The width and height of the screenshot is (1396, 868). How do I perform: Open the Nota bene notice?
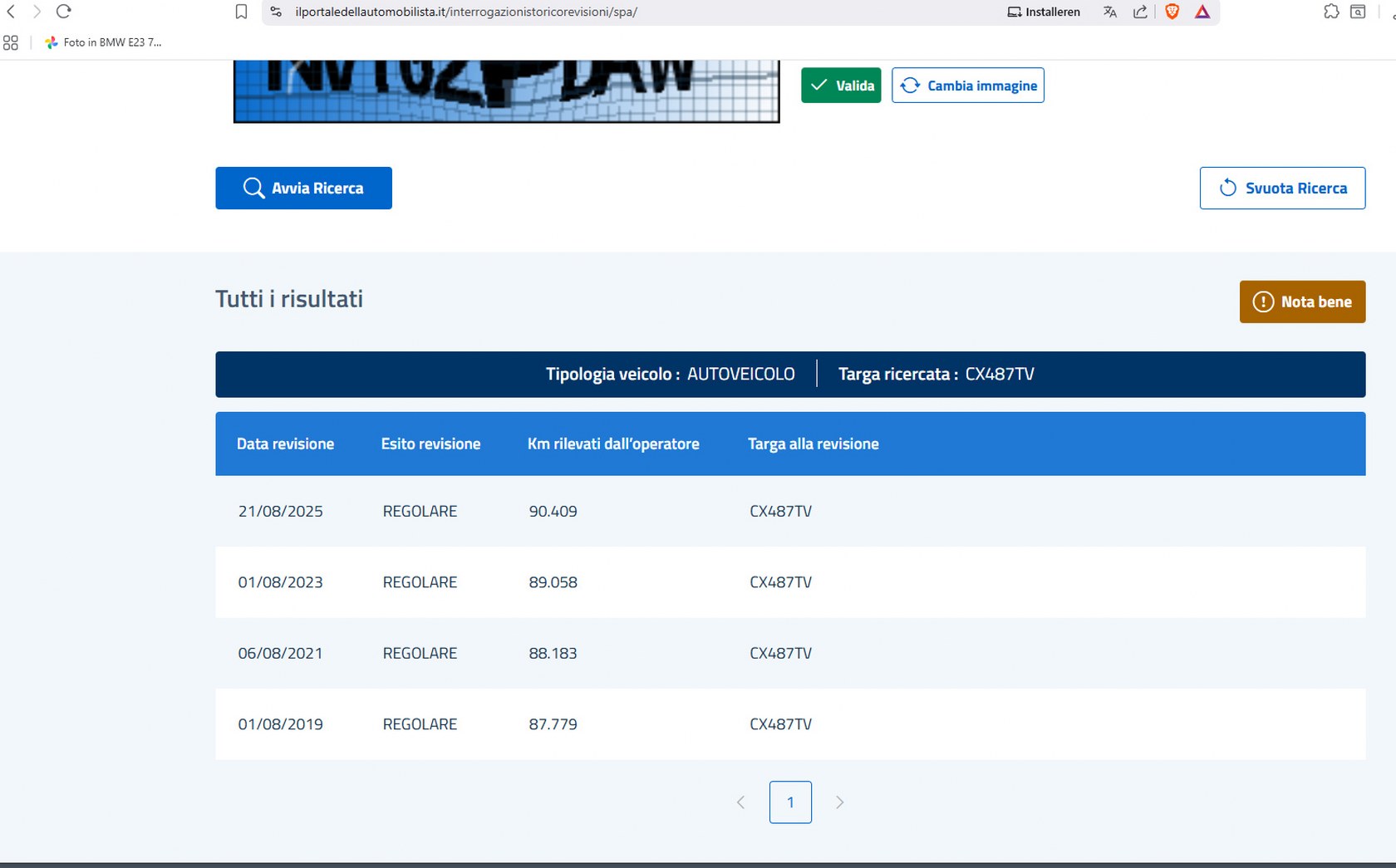[1302, 302]
